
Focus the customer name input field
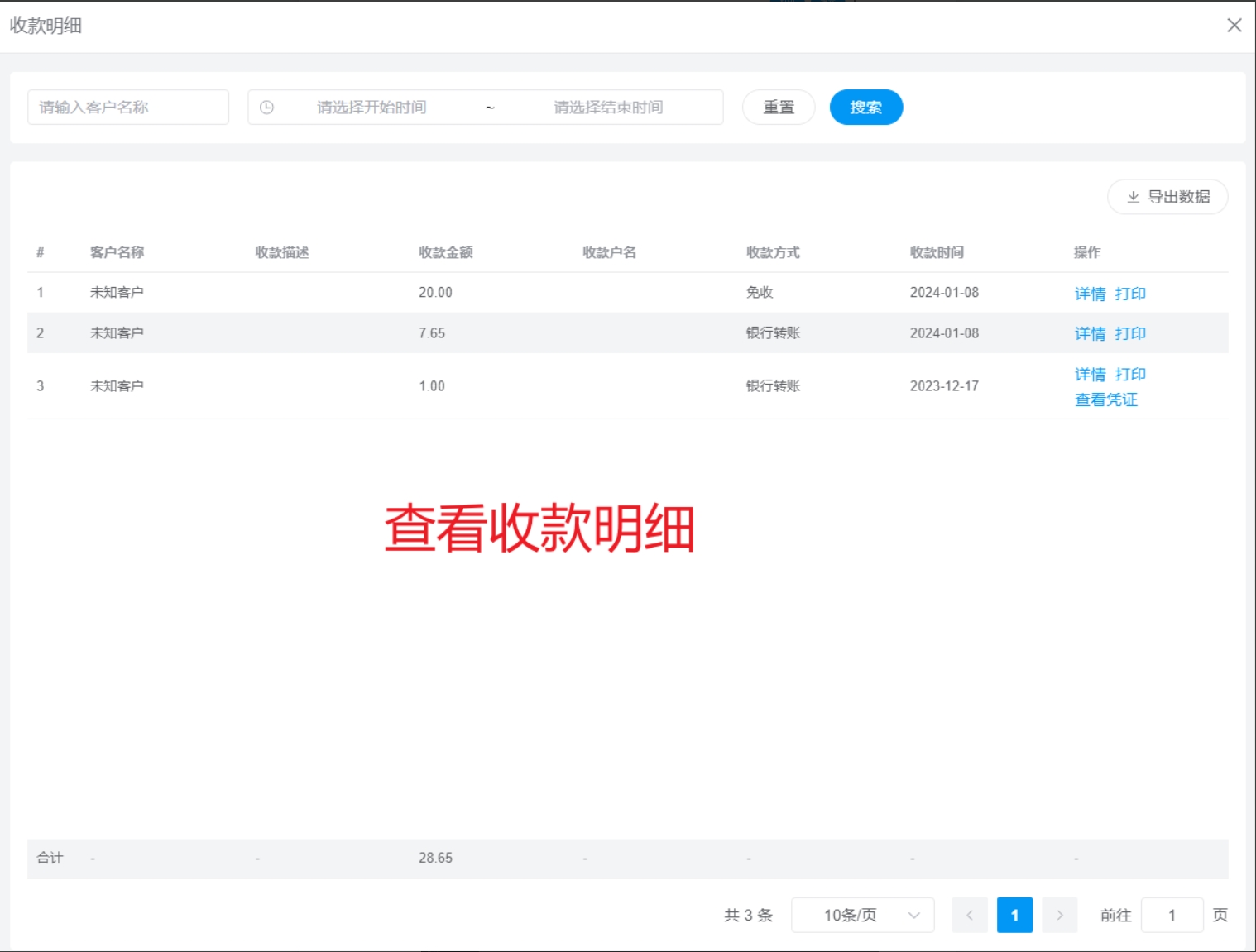click(128, 108)
